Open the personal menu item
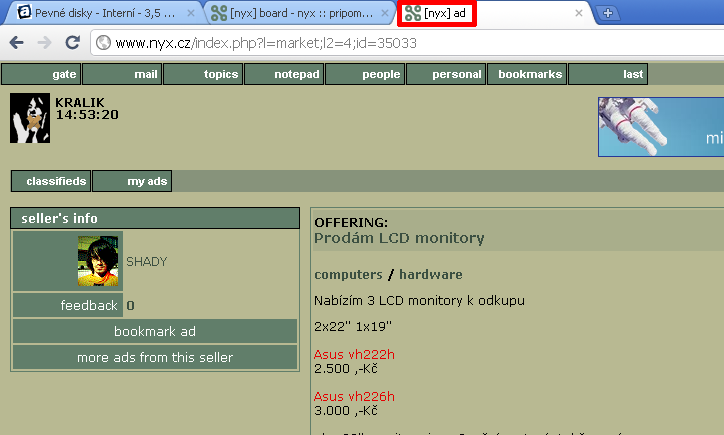724x435 pixels. [446, 74]
